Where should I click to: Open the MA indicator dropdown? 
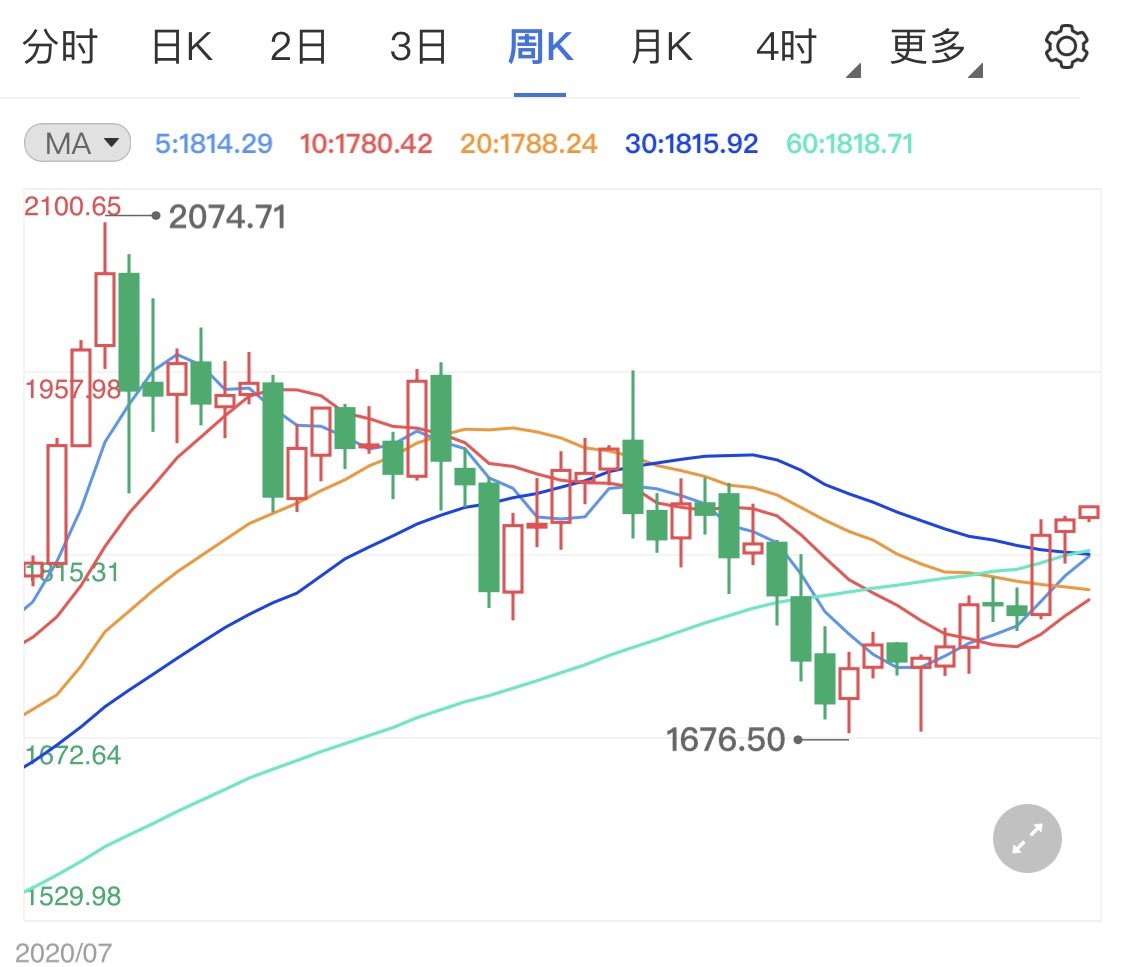point(76,142)
